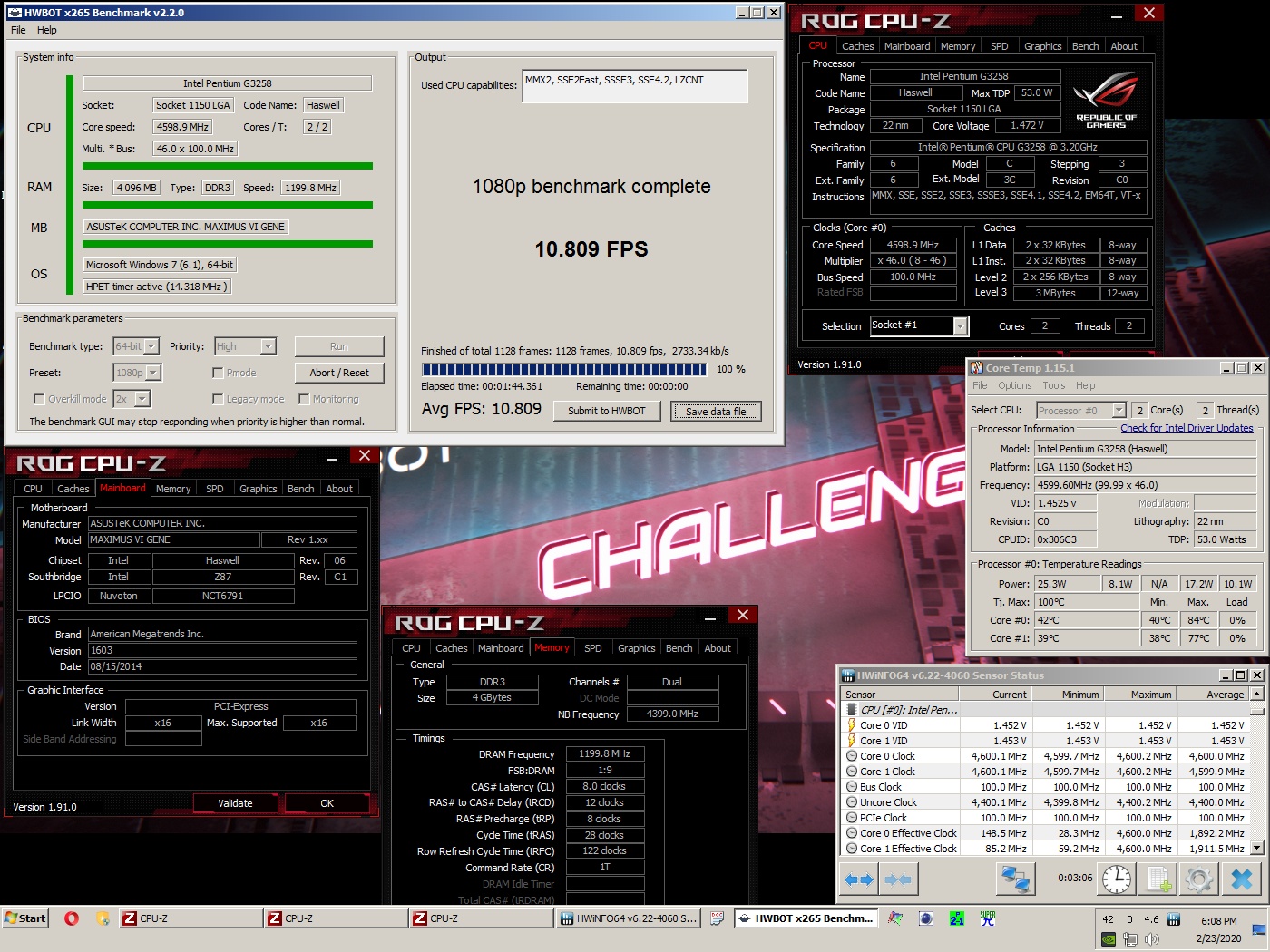Screen dimensions: 1270x952
Task: Click Abort / Reset button
Action: tap(339, 373)
